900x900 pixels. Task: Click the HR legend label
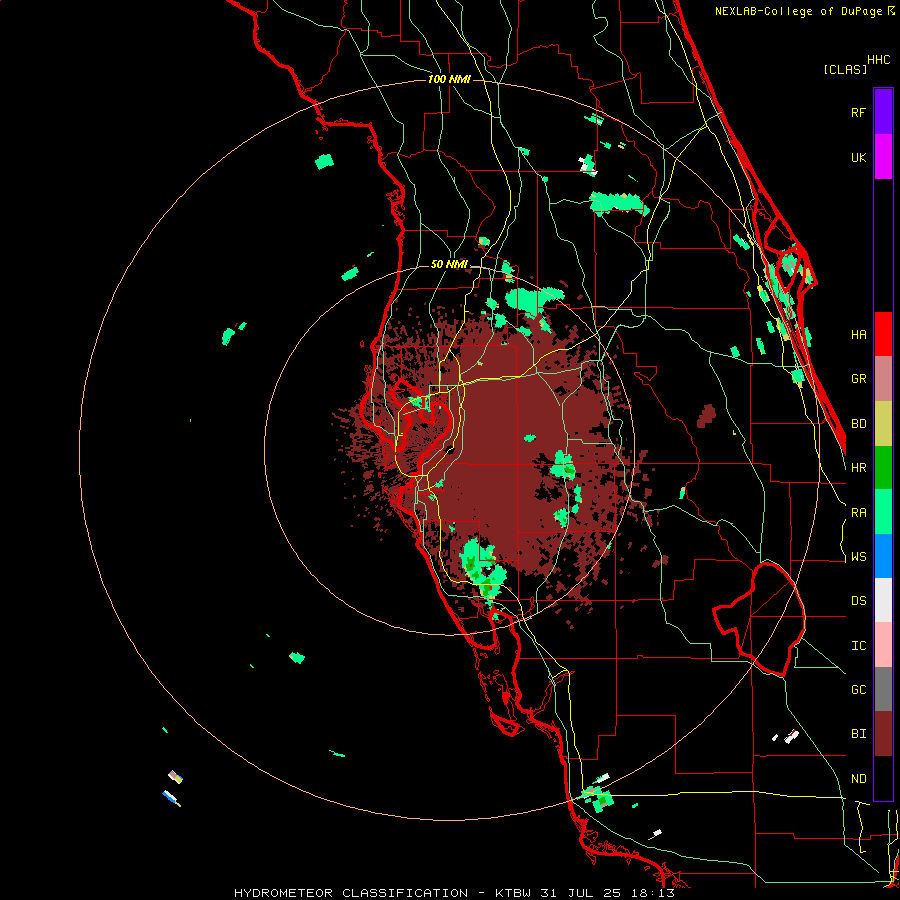click(x=858, y=468)
